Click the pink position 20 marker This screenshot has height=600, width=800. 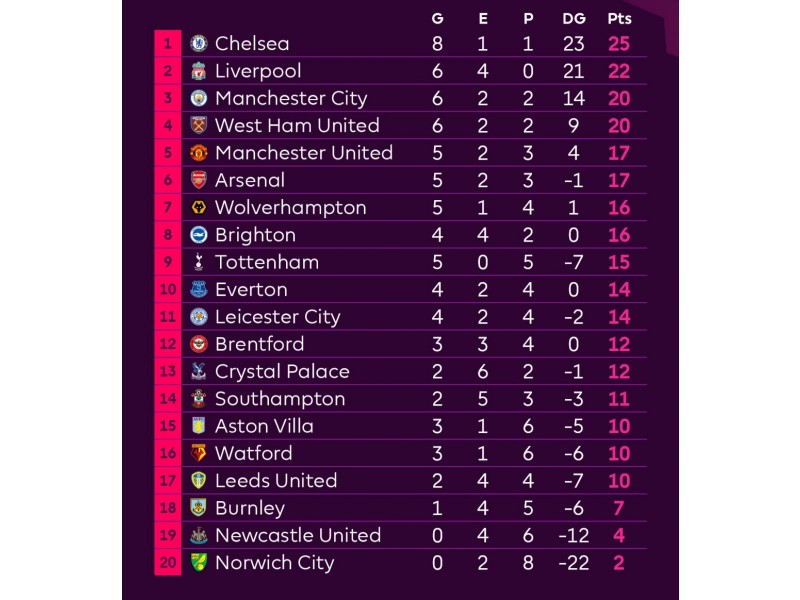[168, 562]
